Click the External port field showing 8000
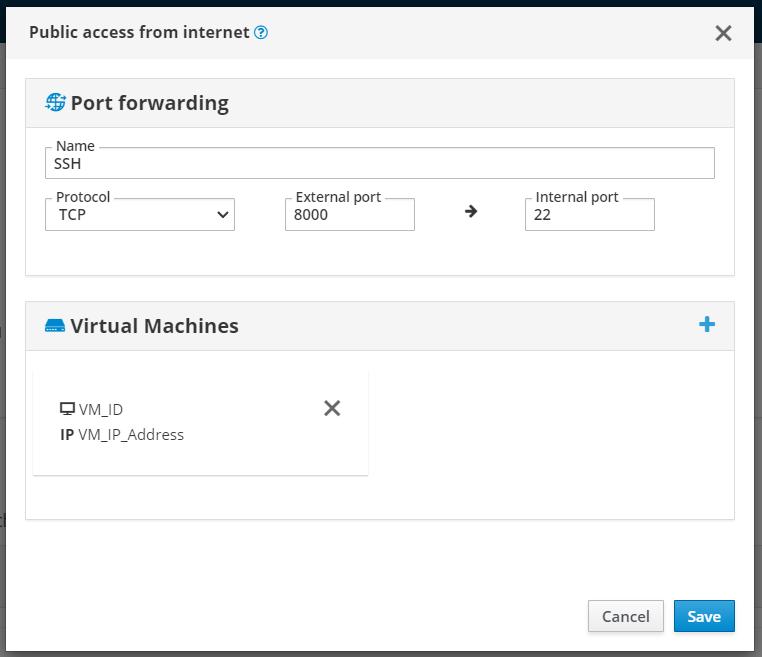This screenshot has height=657, width=762. coord(349,215)
